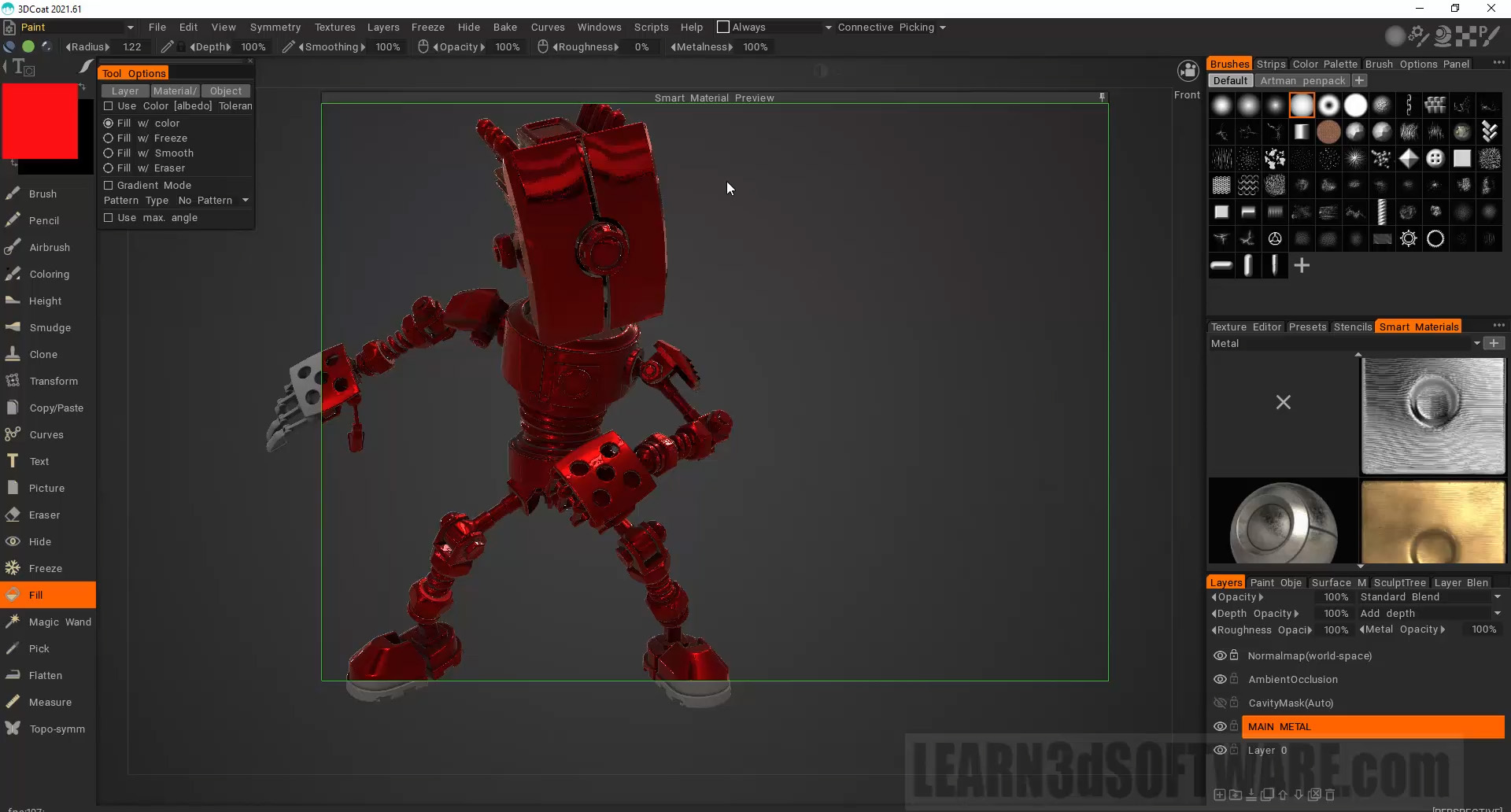1511x812 pixels.
Task: Select the Measure tool
Action: pos(50,702)
